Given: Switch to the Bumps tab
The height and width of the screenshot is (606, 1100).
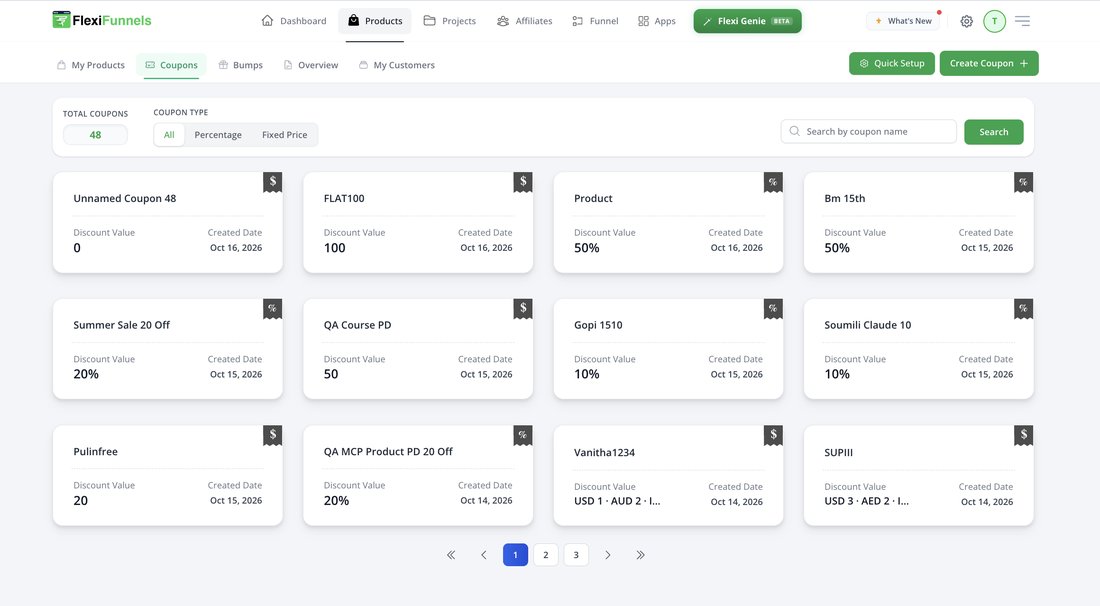Looking at the screenshot, I should [241, 65].
